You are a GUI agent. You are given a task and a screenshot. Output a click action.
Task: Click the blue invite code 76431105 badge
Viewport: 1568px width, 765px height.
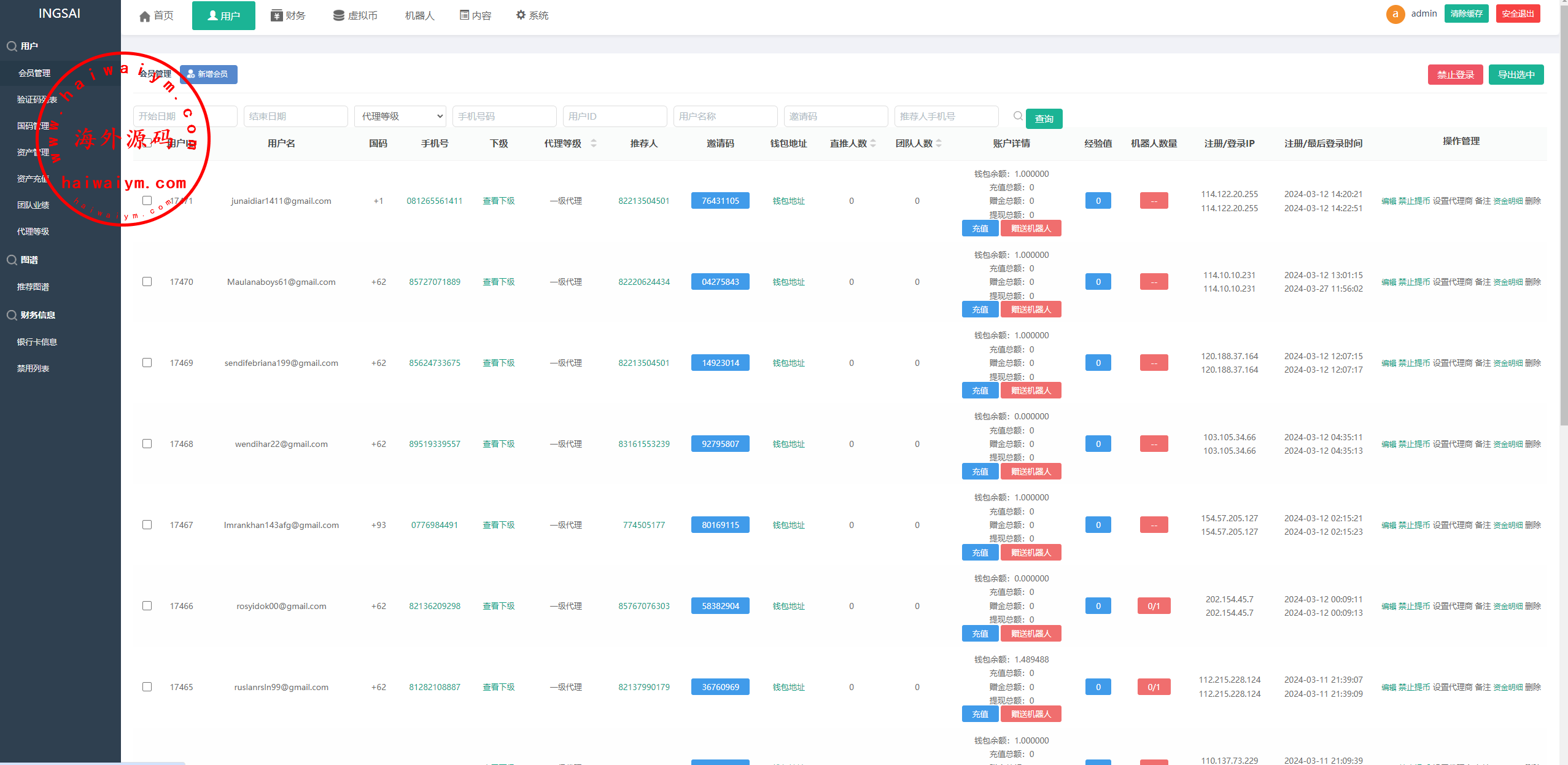(720, 201)
